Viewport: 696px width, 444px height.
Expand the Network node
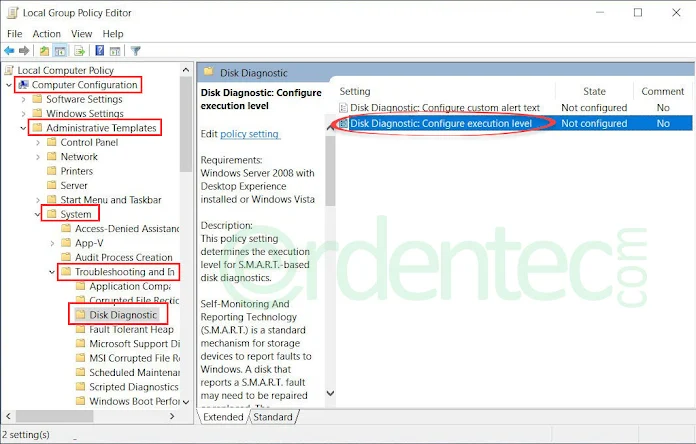pos(38,157)
